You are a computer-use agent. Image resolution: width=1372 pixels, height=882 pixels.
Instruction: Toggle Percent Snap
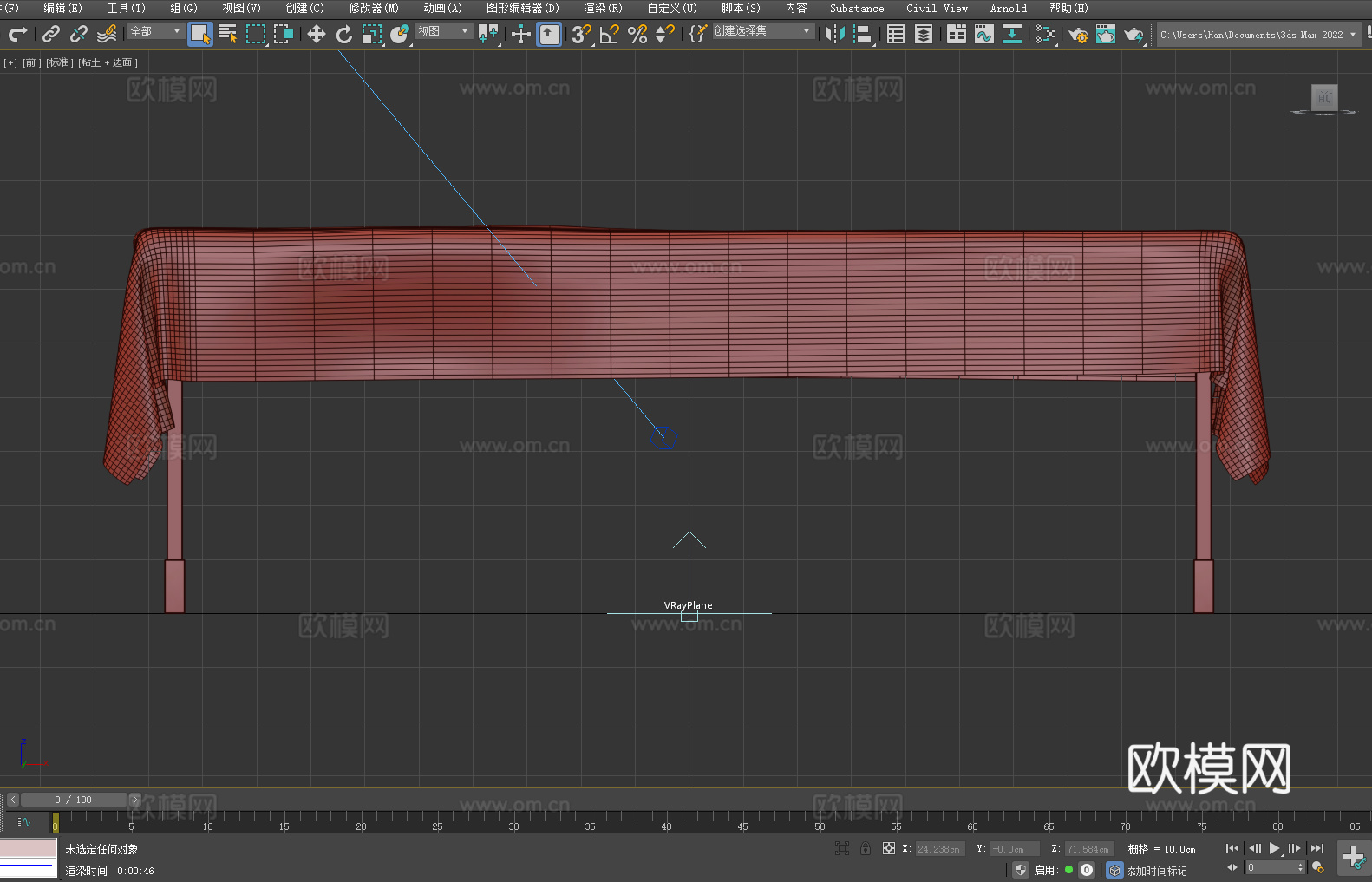coord(637,34)
